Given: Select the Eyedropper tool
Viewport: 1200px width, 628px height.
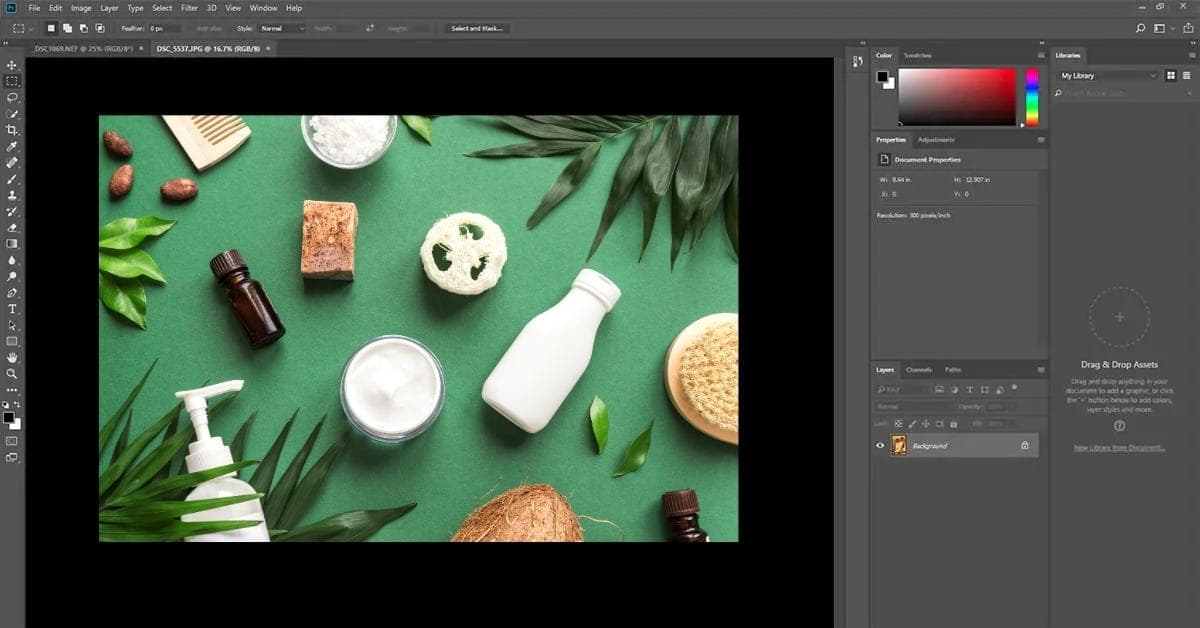Looking at the screenshot, I should [12, 146].
